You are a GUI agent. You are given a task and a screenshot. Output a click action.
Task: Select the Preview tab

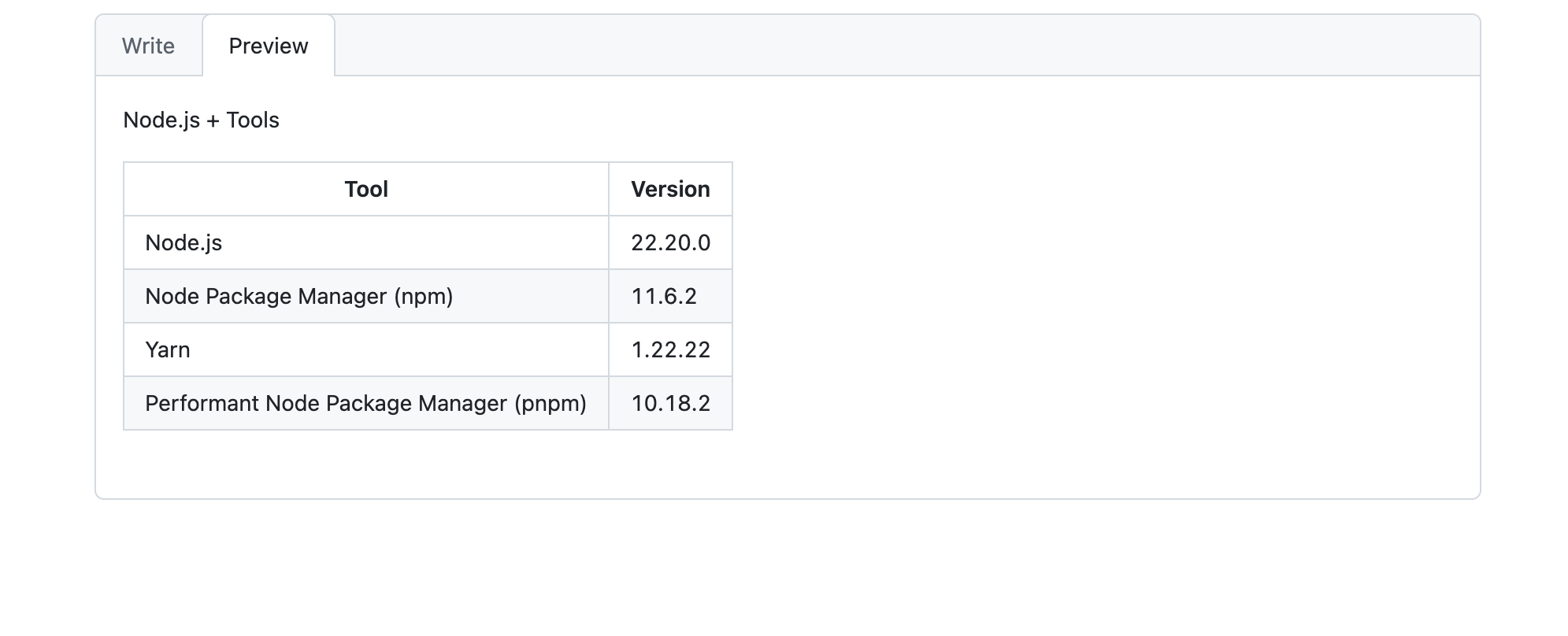(x=269, y=46)
